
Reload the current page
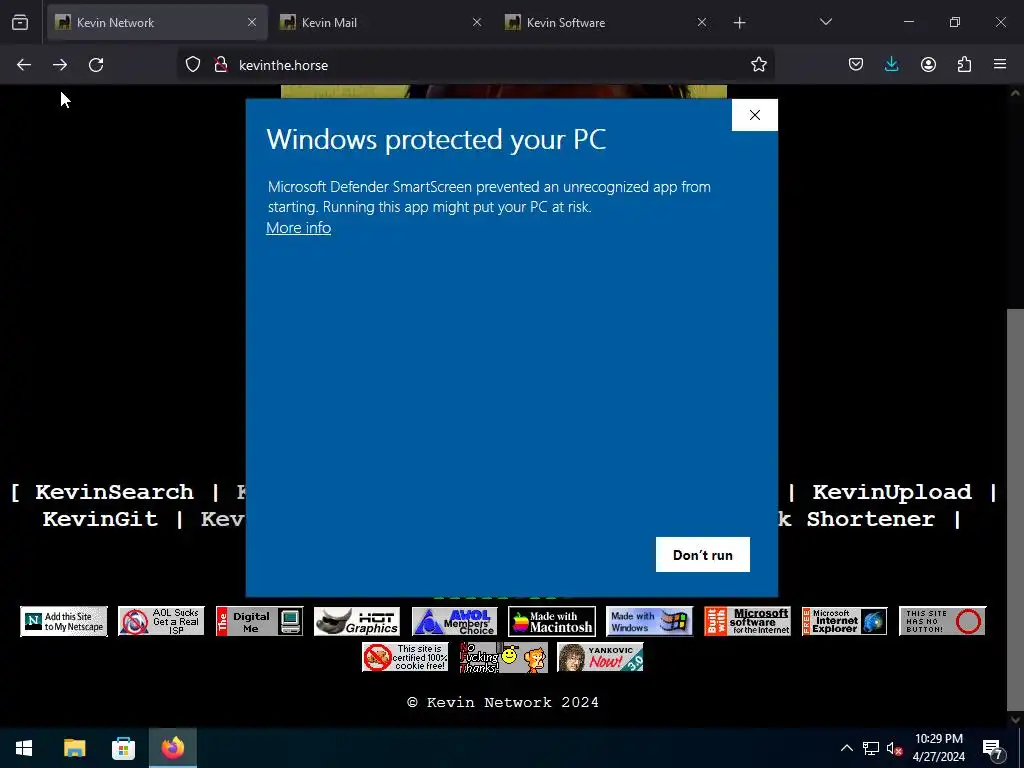click(96, 65)
